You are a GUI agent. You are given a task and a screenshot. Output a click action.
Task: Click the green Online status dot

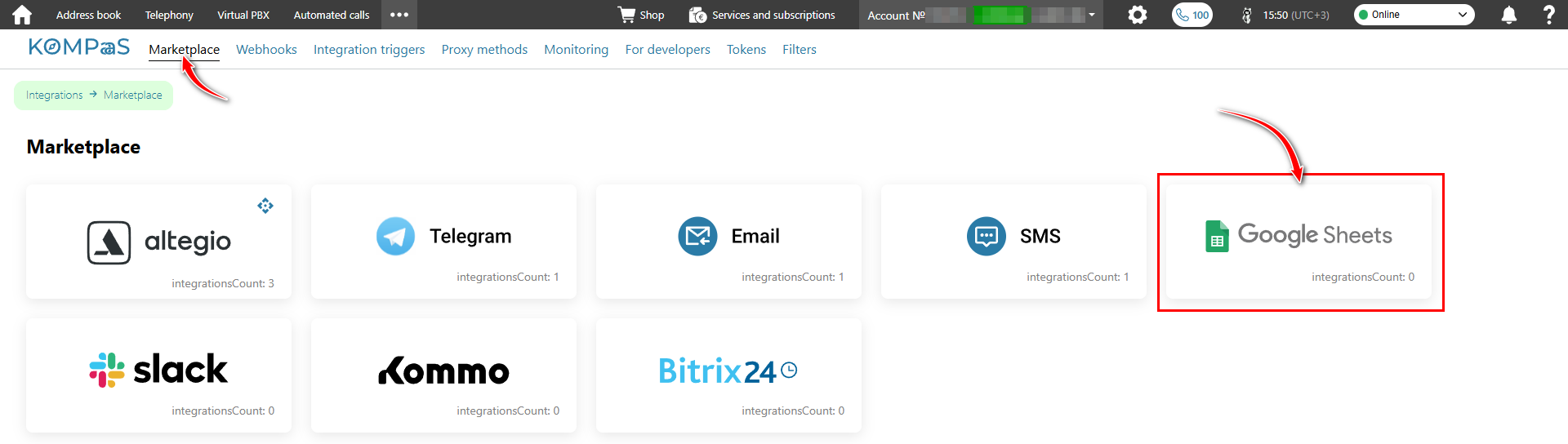tap(1363, 15)
